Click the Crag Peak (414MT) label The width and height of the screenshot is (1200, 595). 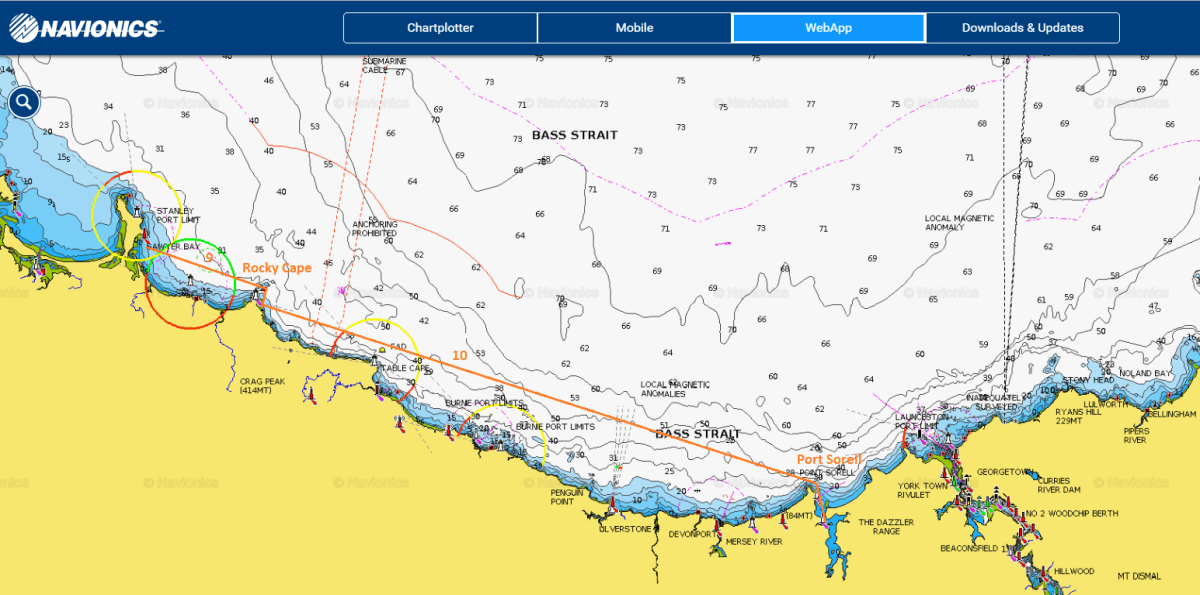coord(263,386)
